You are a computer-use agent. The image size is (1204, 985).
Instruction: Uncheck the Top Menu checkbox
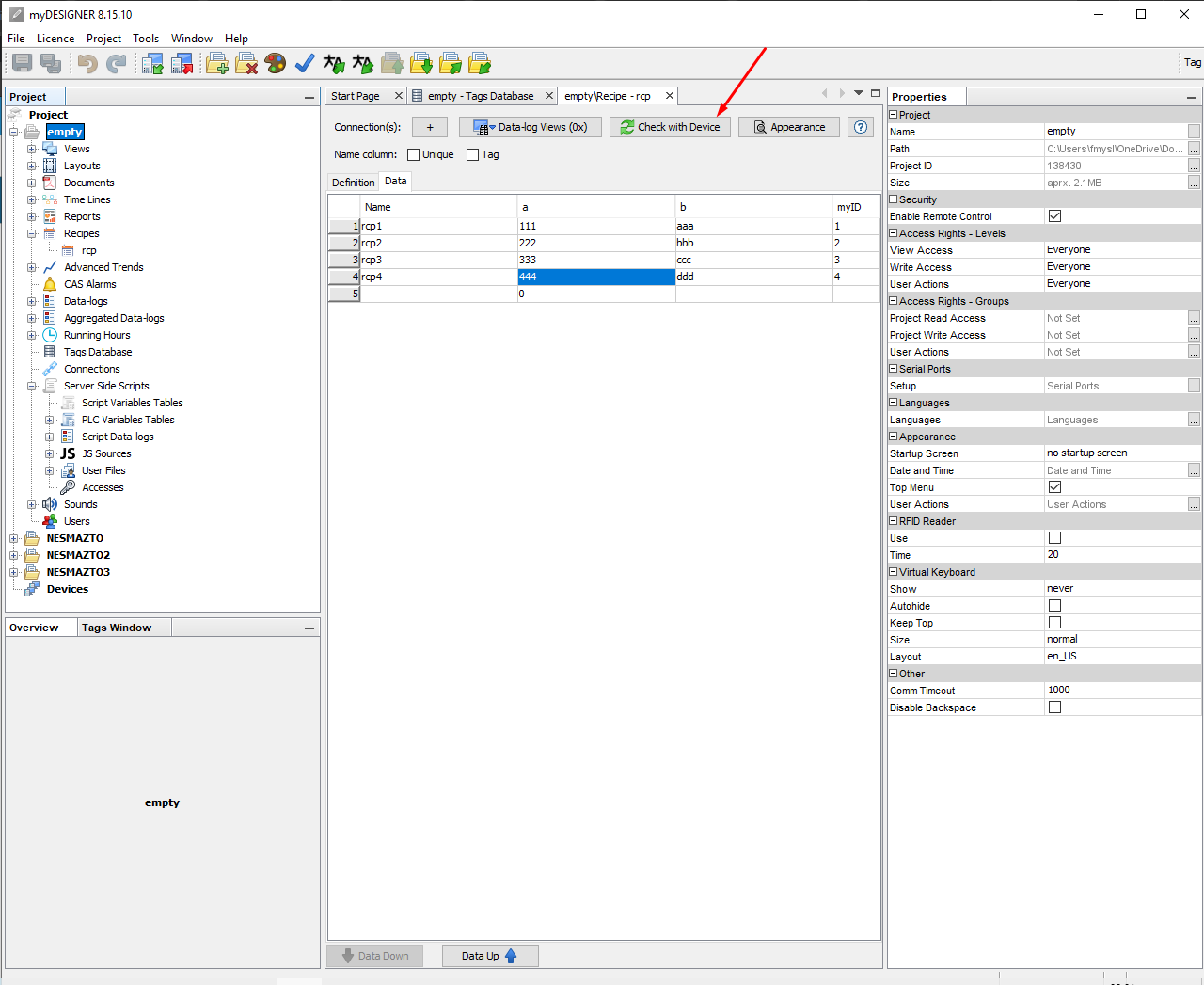pyautogui.click(x=1054, y=487)
